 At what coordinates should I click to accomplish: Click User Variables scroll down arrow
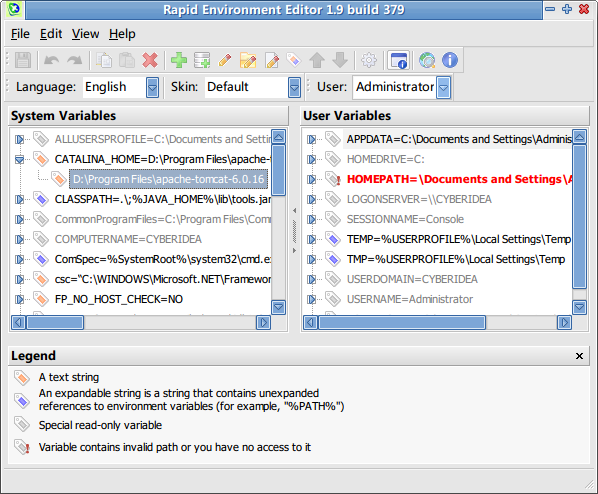(580, 307)
